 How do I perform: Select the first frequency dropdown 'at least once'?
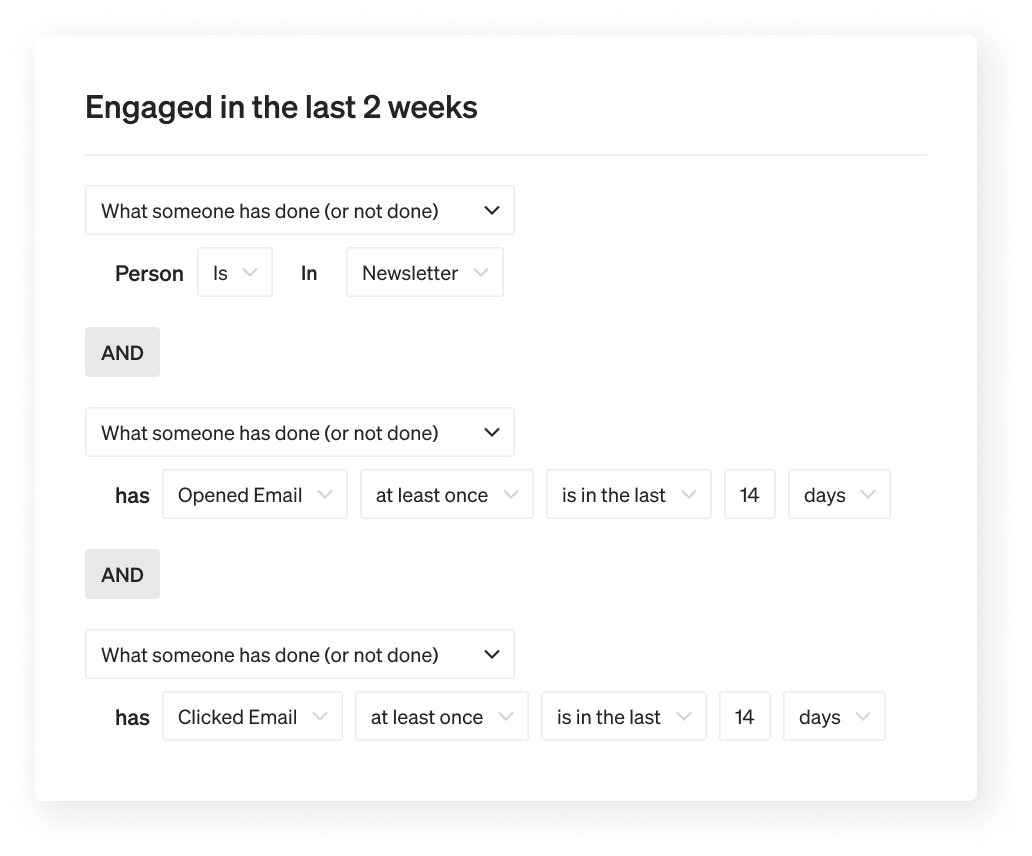click(x=446, y=494)
